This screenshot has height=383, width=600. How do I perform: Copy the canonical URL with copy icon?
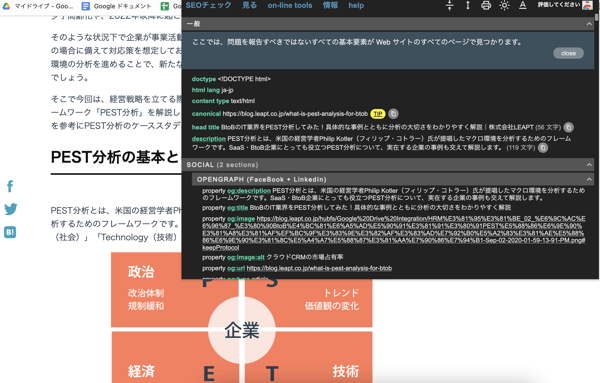(393, 114)
